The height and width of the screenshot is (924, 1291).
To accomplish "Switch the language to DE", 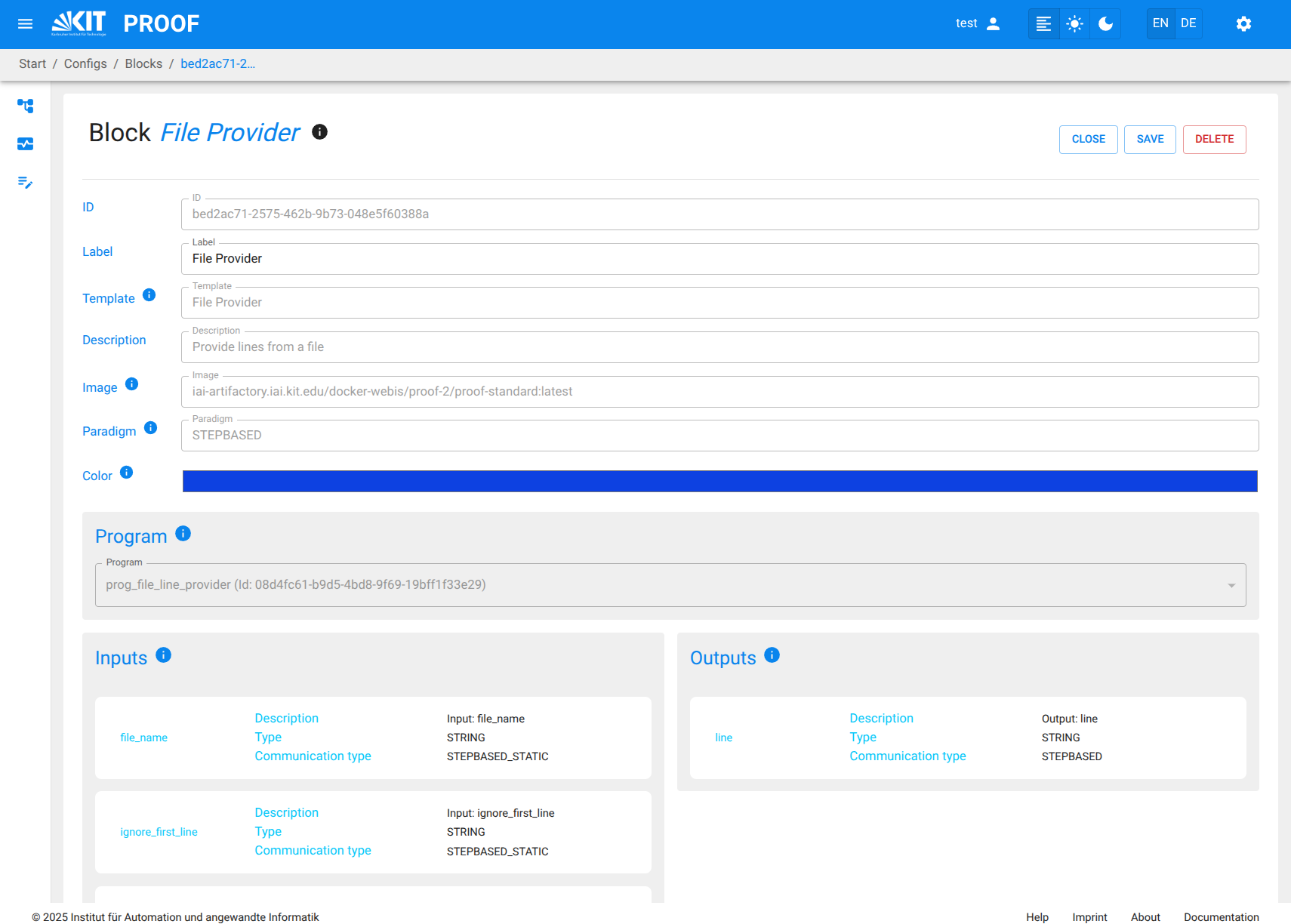I will [1188, 23].
